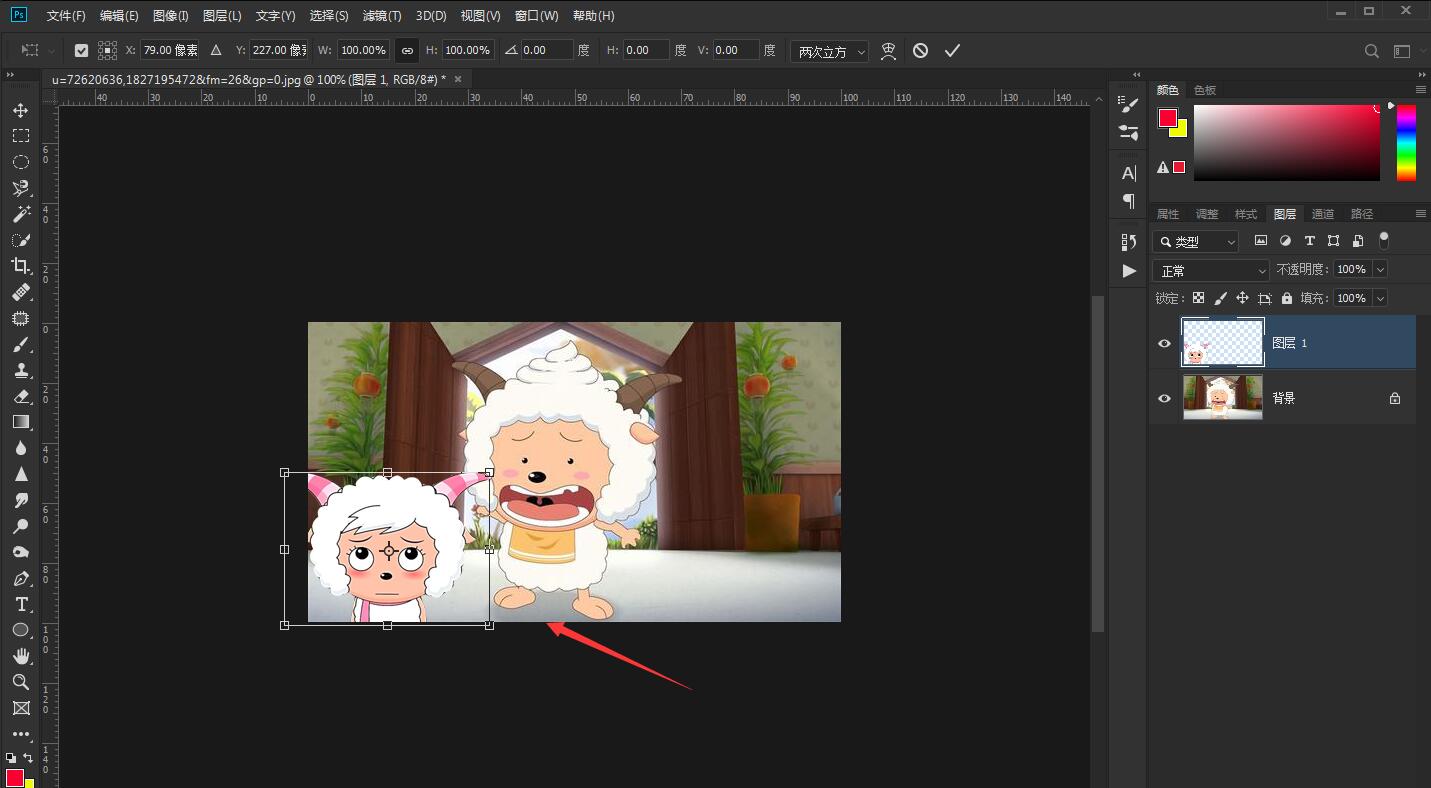The image size is (1431, 788).
Task: Hide the 图层 1 layer visibility eye
Action: (1164, 343)
